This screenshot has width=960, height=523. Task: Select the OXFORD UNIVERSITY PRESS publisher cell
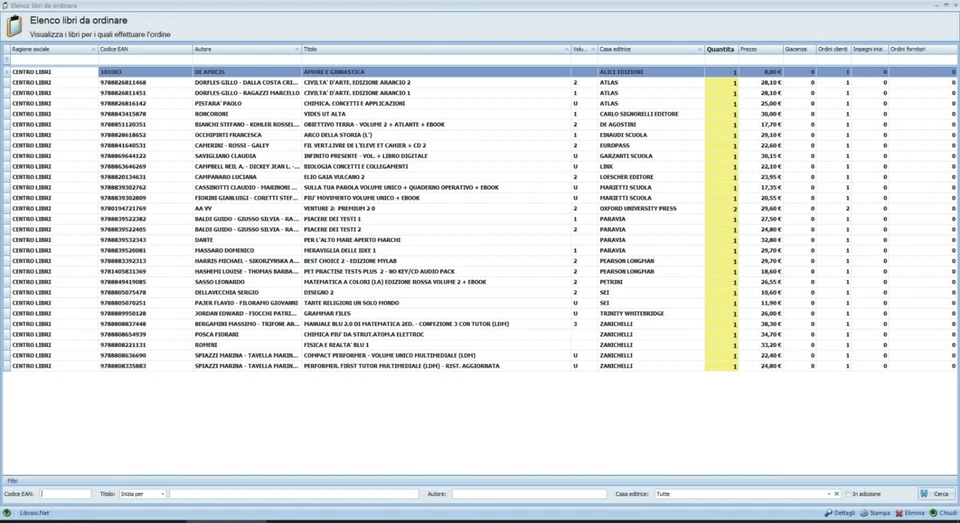650,208
